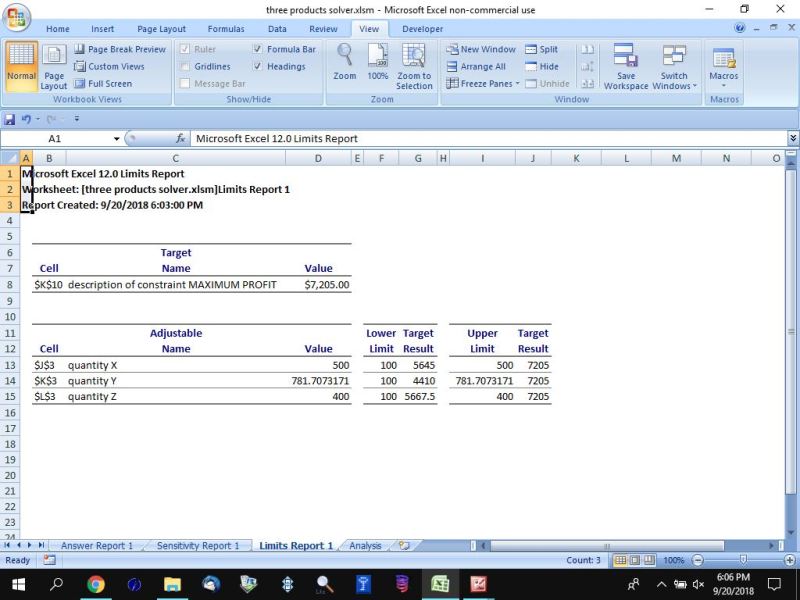Click the Windows Start button
Image resolution: width=800 pixels, height=600 pixels.
19,584
